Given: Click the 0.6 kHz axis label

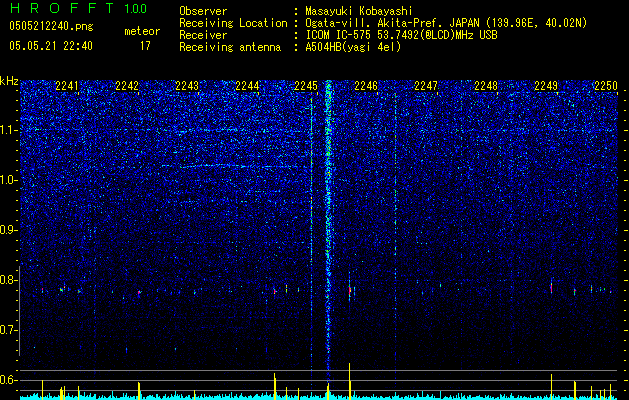Looking at the screenshot, I should 8,380.
